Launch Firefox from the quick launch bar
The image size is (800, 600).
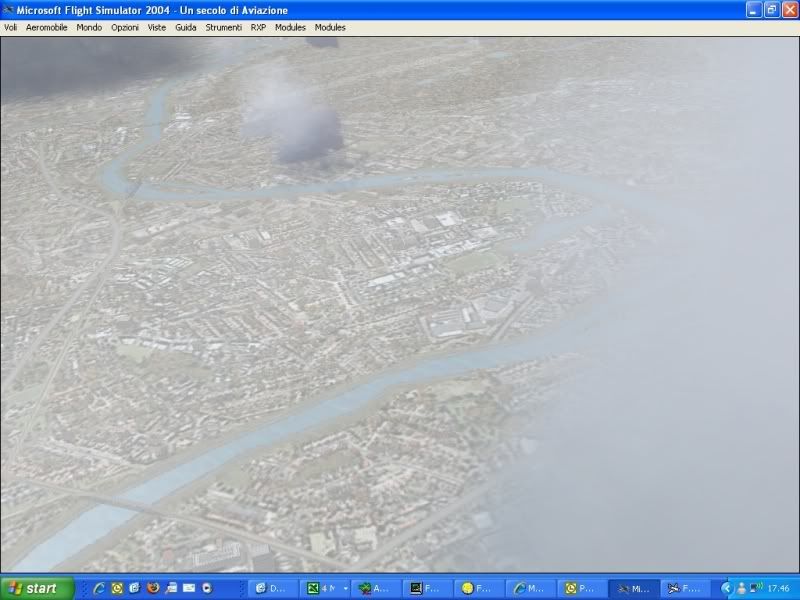coord(153,588)
